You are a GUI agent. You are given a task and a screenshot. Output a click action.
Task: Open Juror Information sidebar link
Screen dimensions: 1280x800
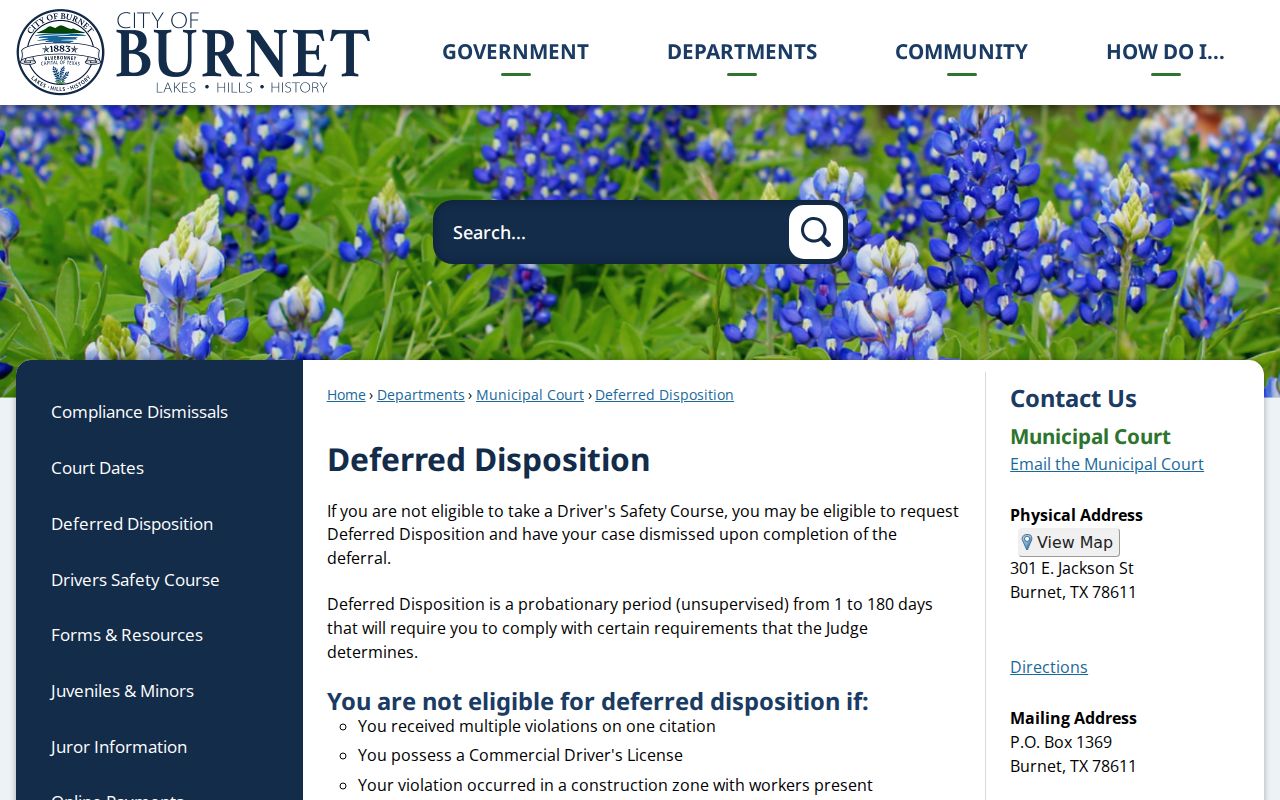(119, 747)
